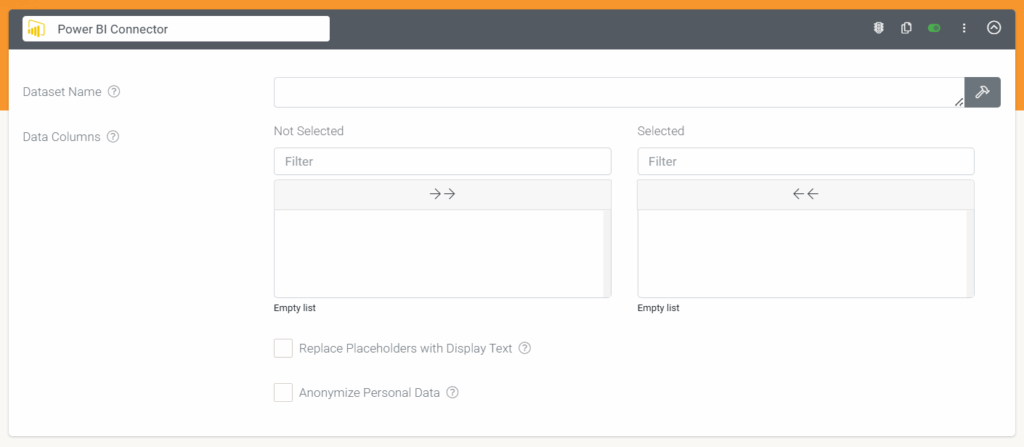
Task: Click the Dataset Name text area
Action: point(619,92)
